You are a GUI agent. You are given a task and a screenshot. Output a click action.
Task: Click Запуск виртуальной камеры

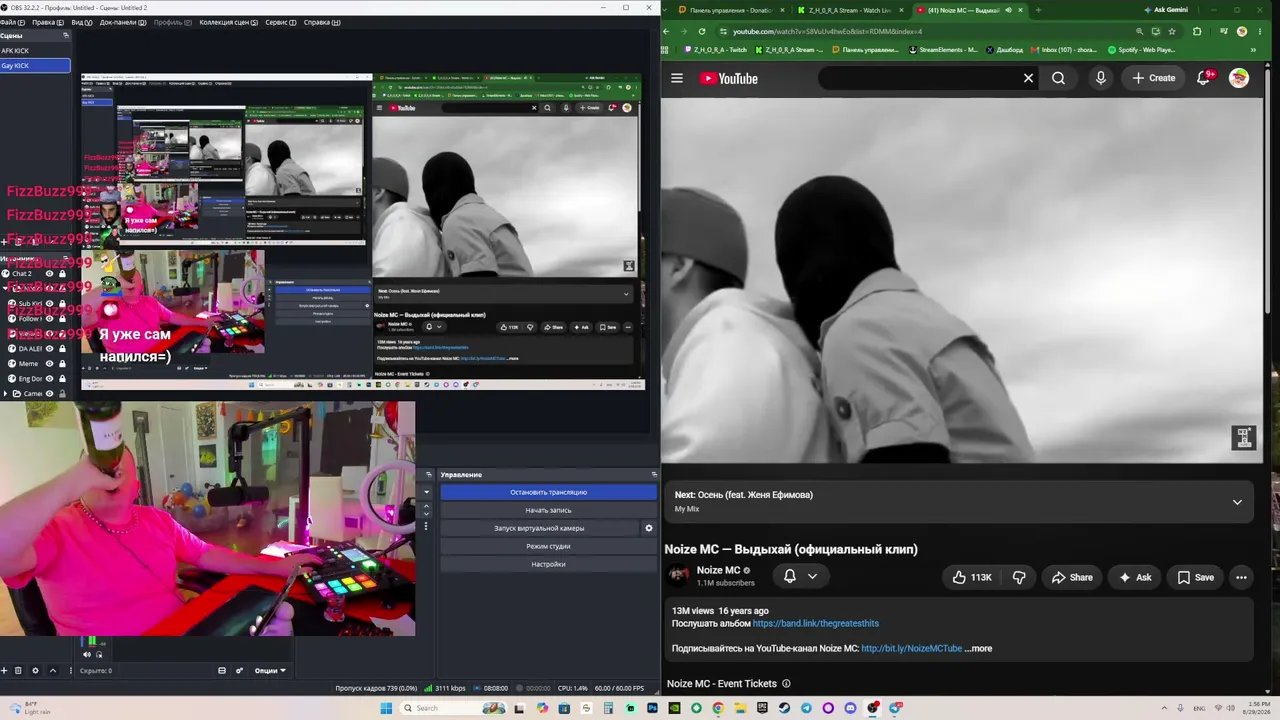pyautogui.click(x=539, y=528)
